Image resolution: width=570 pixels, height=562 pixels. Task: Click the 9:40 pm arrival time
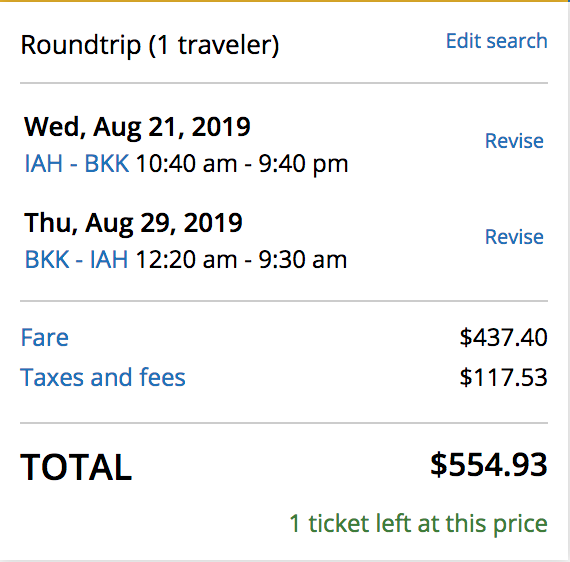tap(303, 164)
